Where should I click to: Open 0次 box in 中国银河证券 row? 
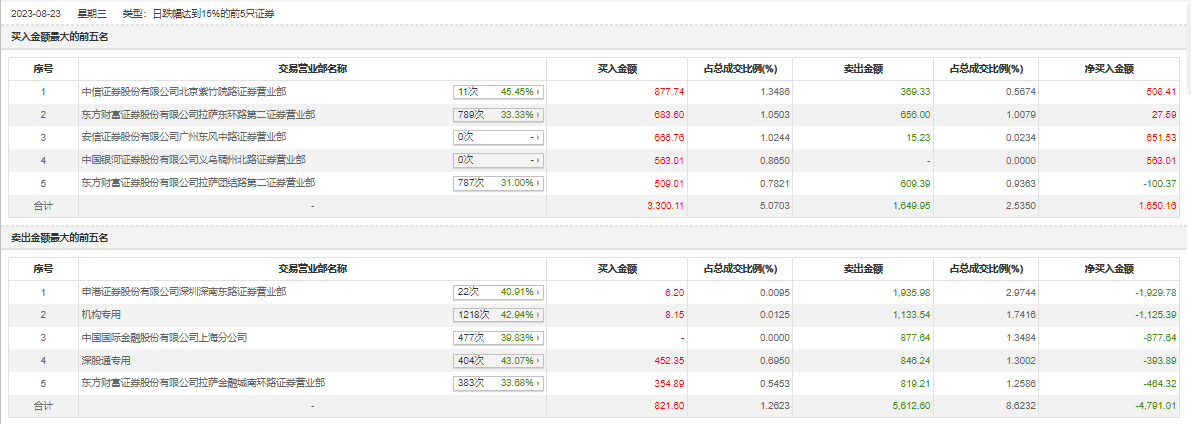(x=498, y=160)
